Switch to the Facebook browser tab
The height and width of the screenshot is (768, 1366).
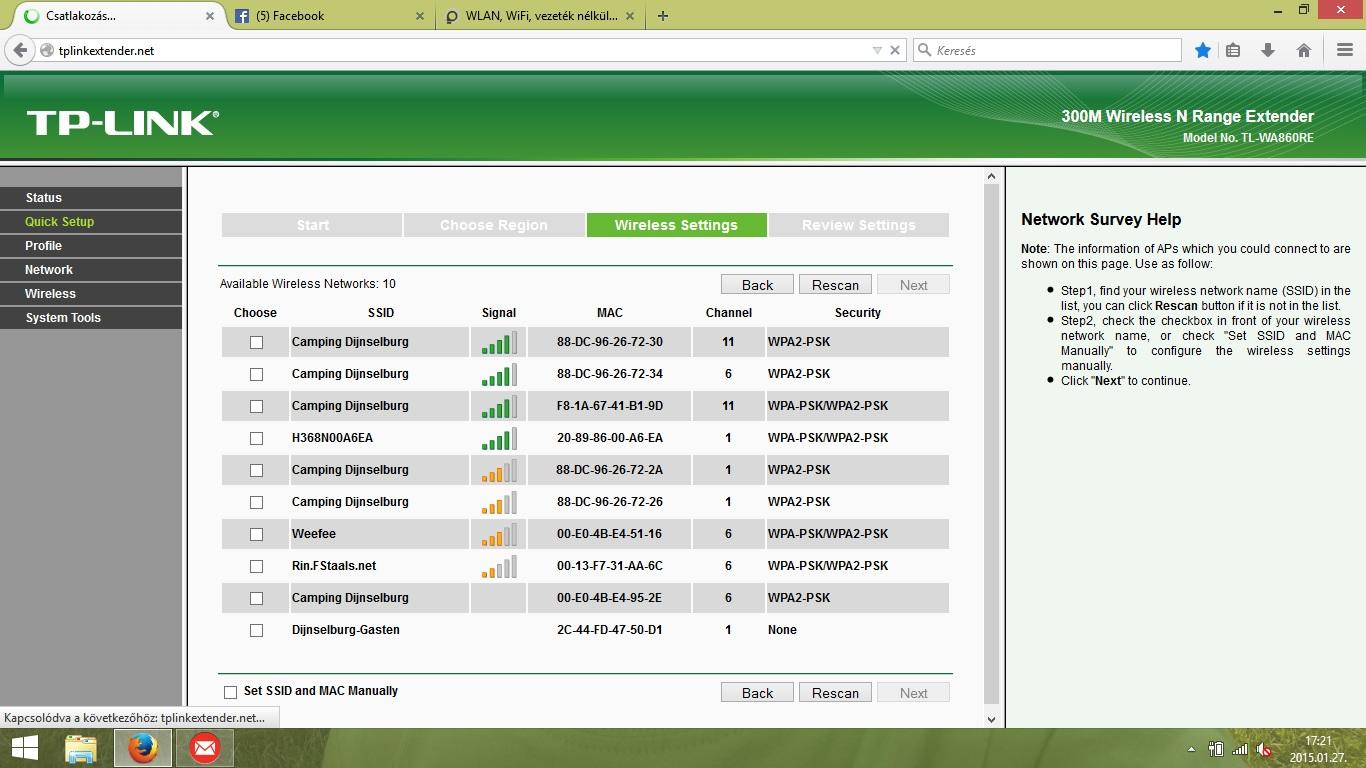(330, 16)
